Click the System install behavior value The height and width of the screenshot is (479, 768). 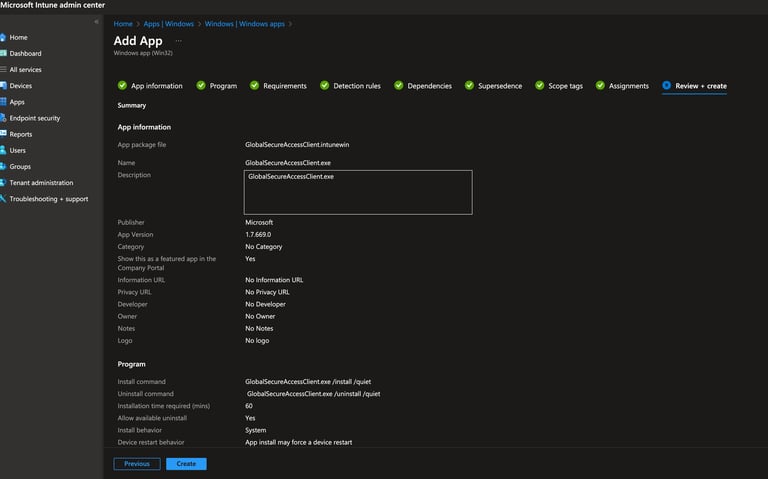256,430
